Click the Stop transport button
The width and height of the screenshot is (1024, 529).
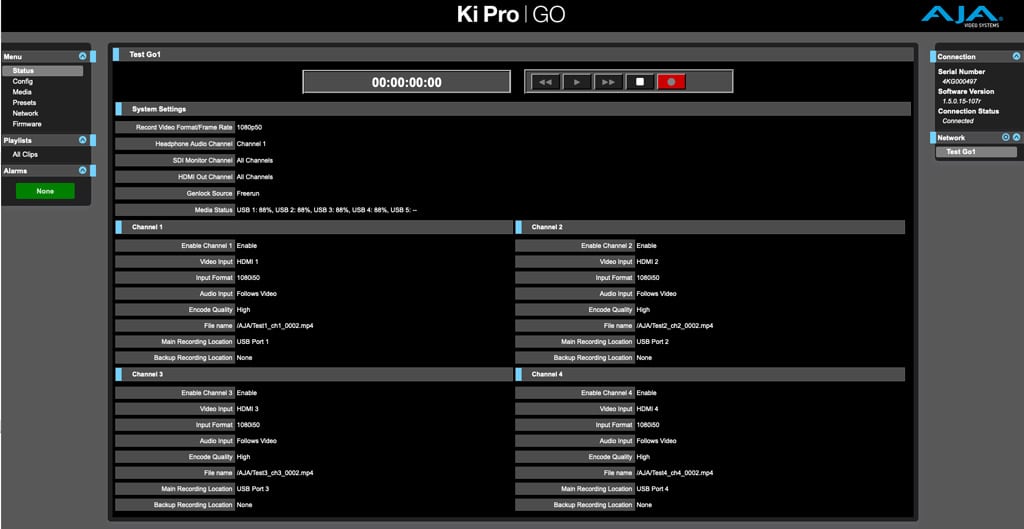pos(640,82)
